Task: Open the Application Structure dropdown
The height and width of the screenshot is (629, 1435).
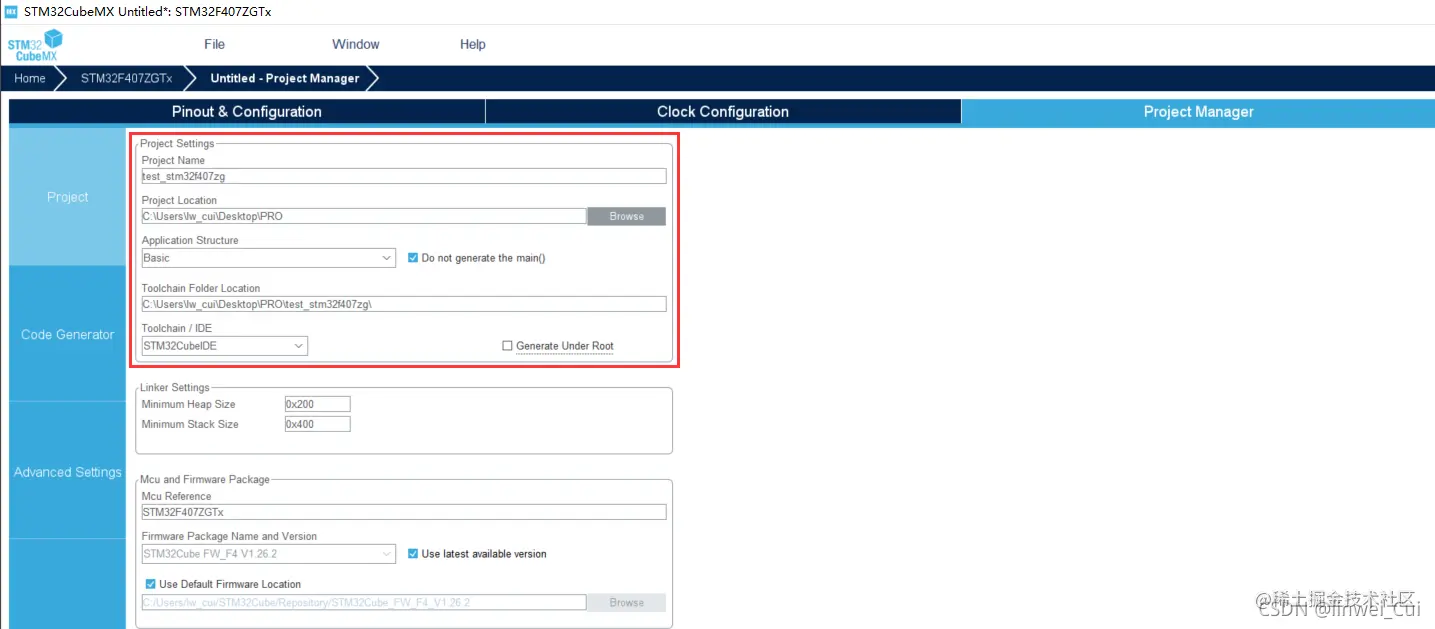Action: tap(268, 258)
